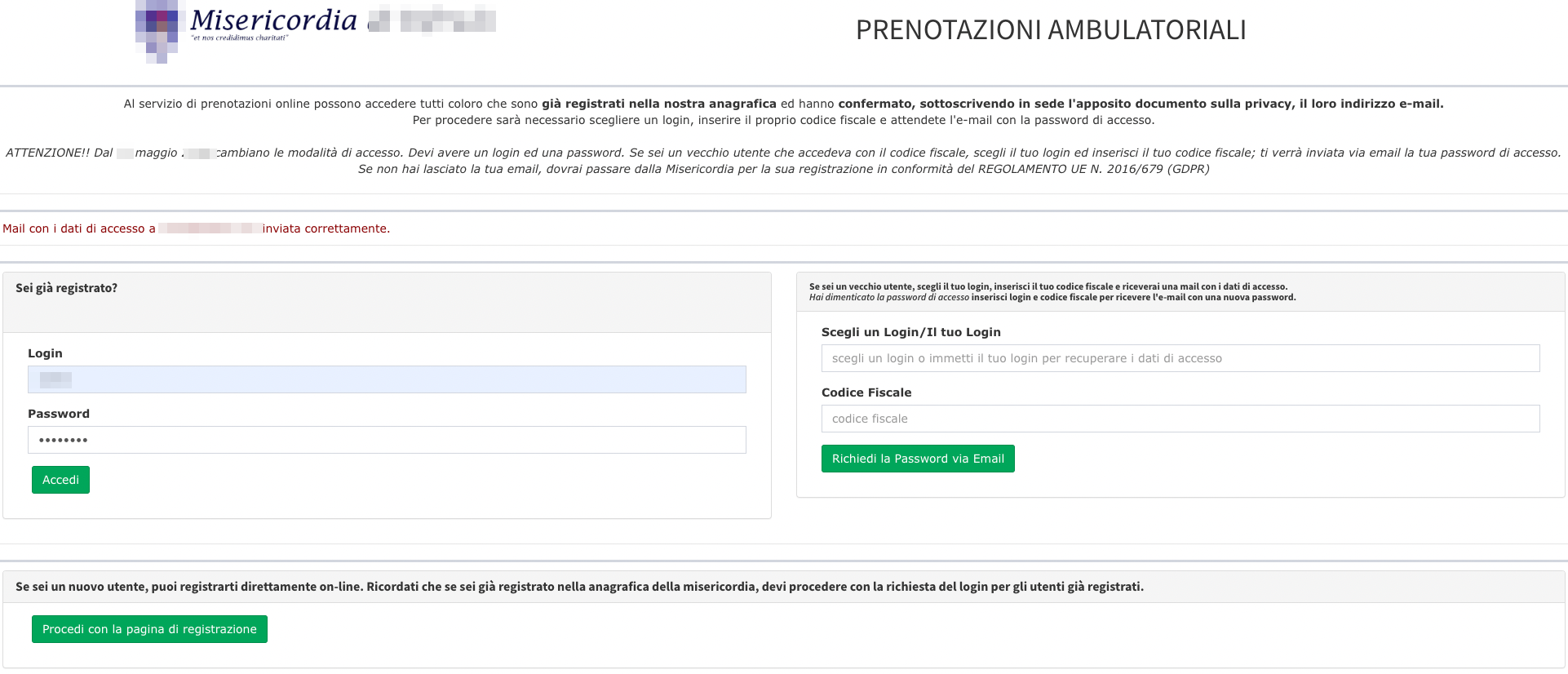Select the Scegli un Login input field
Image resolution: width=1568 pixels, height=674 pixels.
click(1180, 358)
